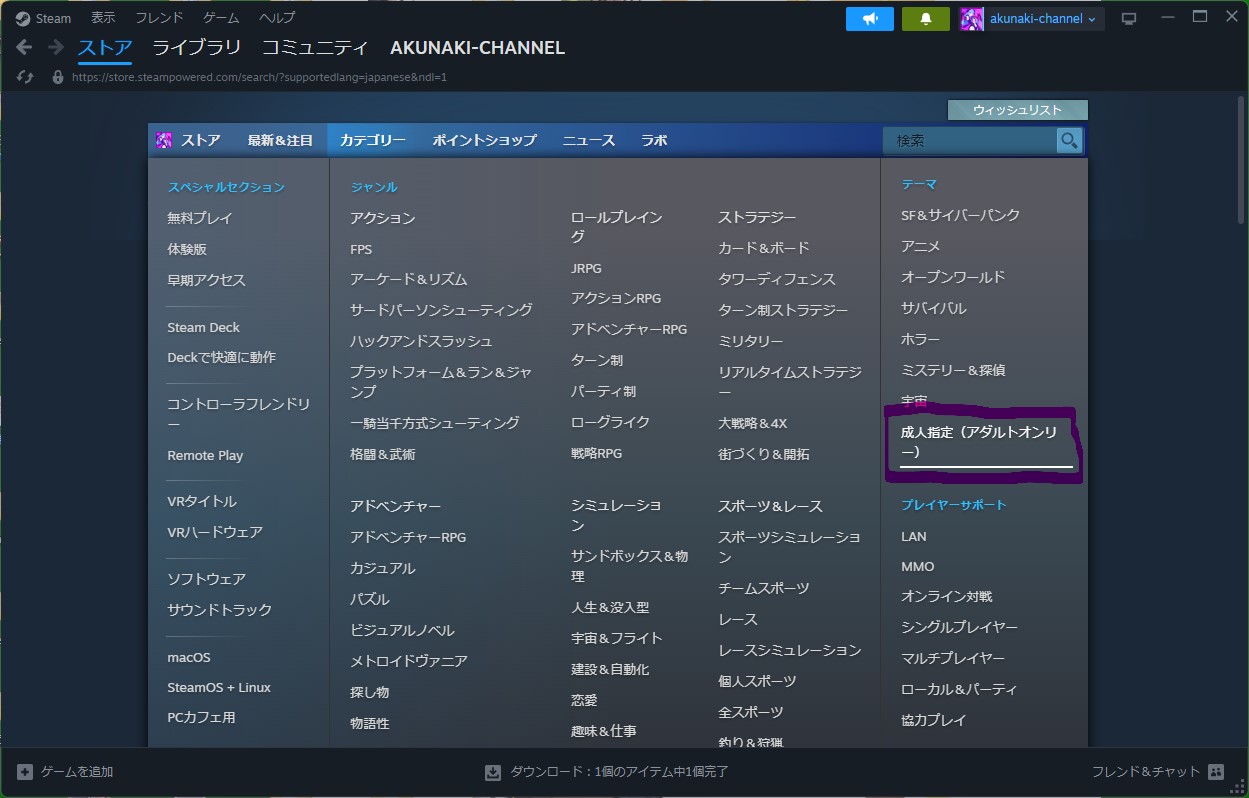The image size is (1249, 798).
Task: Select the ホラー theme
Action: pos(920,339)
